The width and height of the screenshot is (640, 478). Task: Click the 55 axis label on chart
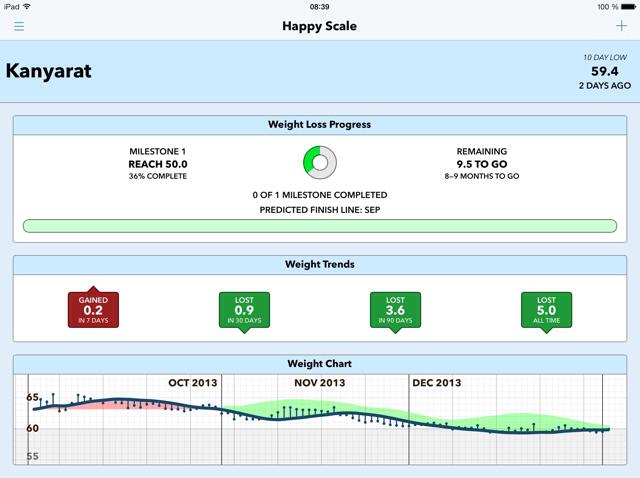pyautogui.click(x=33, y=456)
